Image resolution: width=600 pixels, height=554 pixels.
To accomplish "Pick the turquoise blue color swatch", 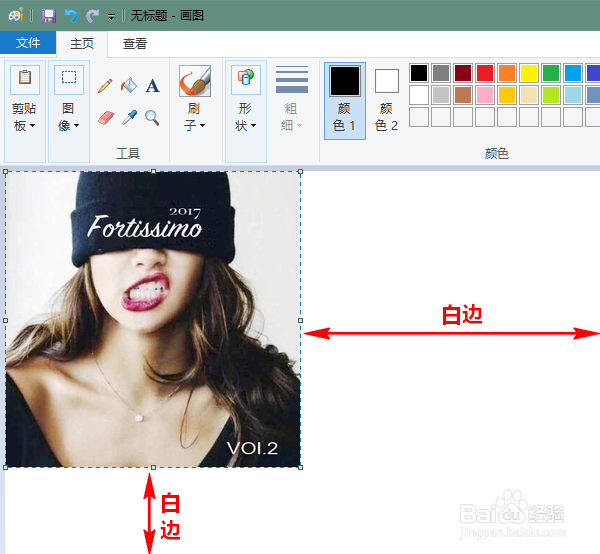I will pyautogui.click(x=573, y=73).
